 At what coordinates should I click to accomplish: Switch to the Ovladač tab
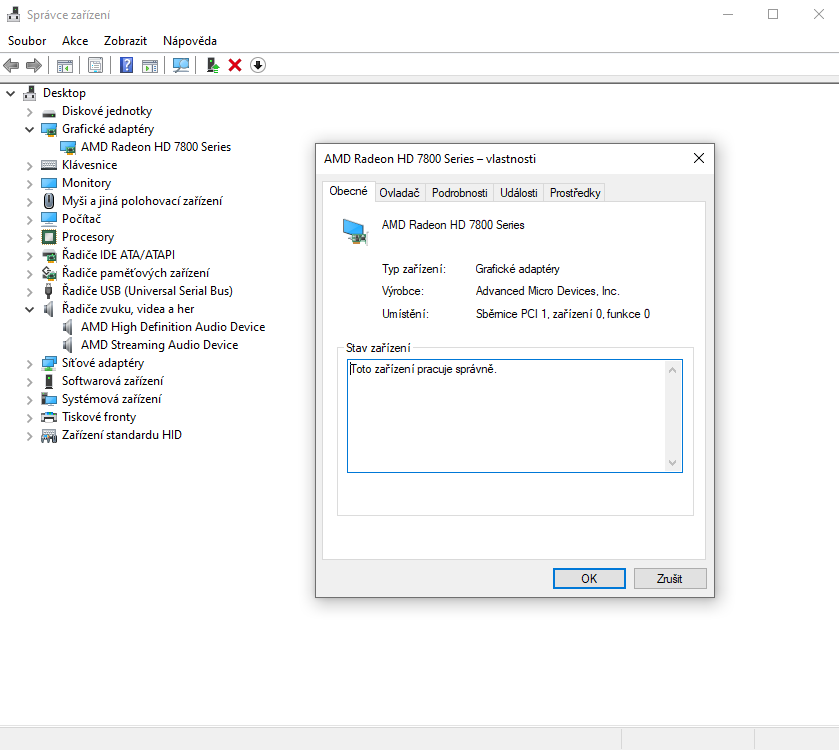(x=399, y=193)
